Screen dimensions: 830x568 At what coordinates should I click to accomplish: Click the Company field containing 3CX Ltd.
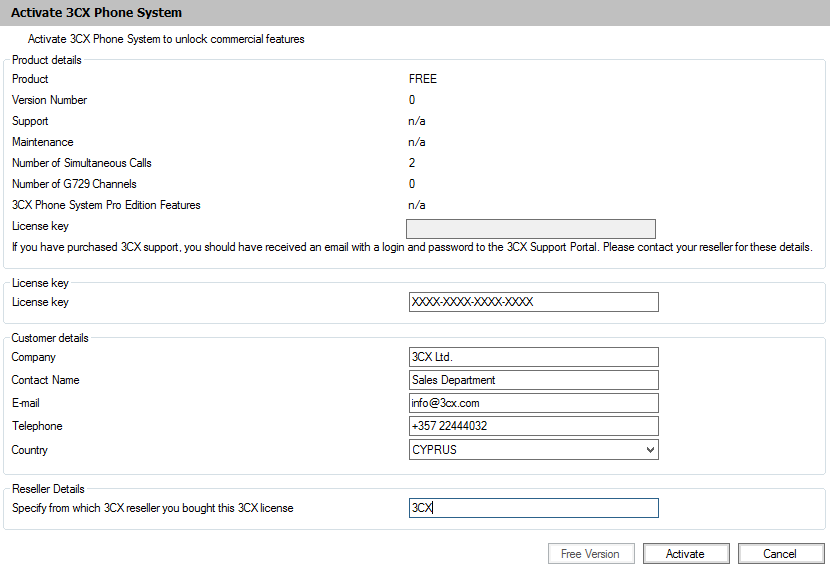coord(534,357)
